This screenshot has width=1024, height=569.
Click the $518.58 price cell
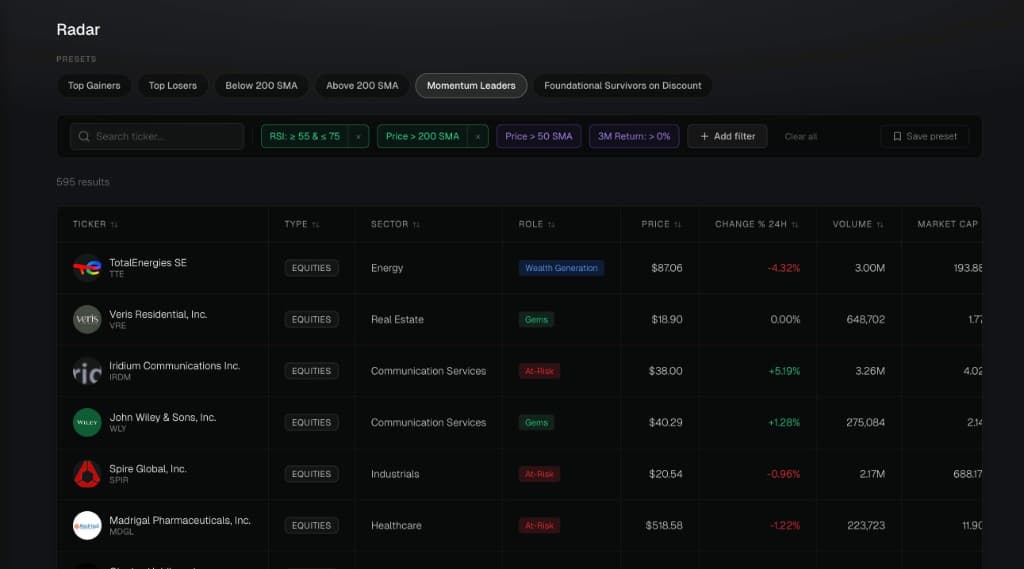click(x=664, y=525)
